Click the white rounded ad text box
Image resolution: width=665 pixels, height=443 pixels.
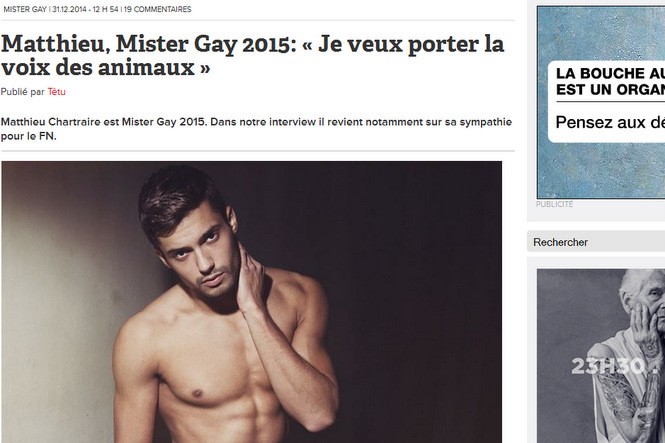[x=606, y=102]
